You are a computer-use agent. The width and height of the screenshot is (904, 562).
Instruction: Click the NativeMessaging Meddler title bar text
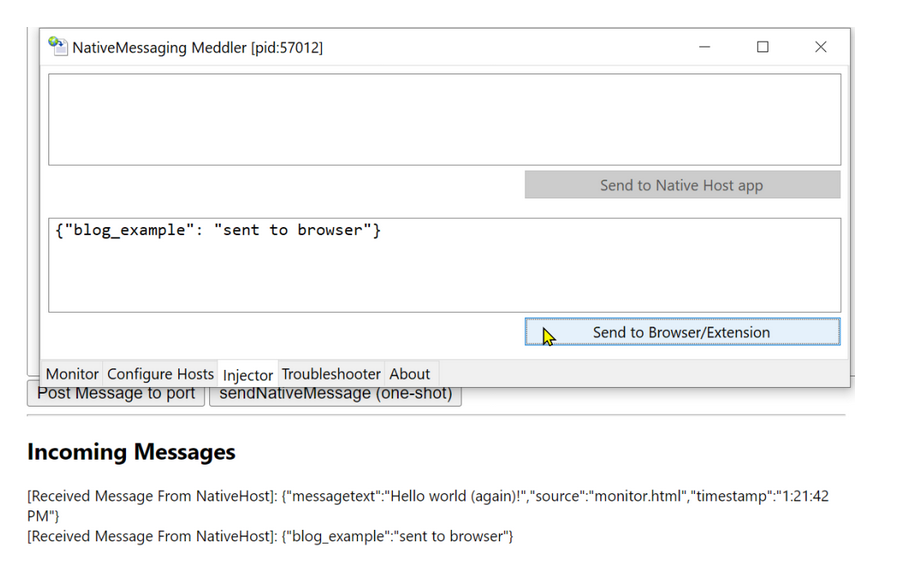point(197,47)
